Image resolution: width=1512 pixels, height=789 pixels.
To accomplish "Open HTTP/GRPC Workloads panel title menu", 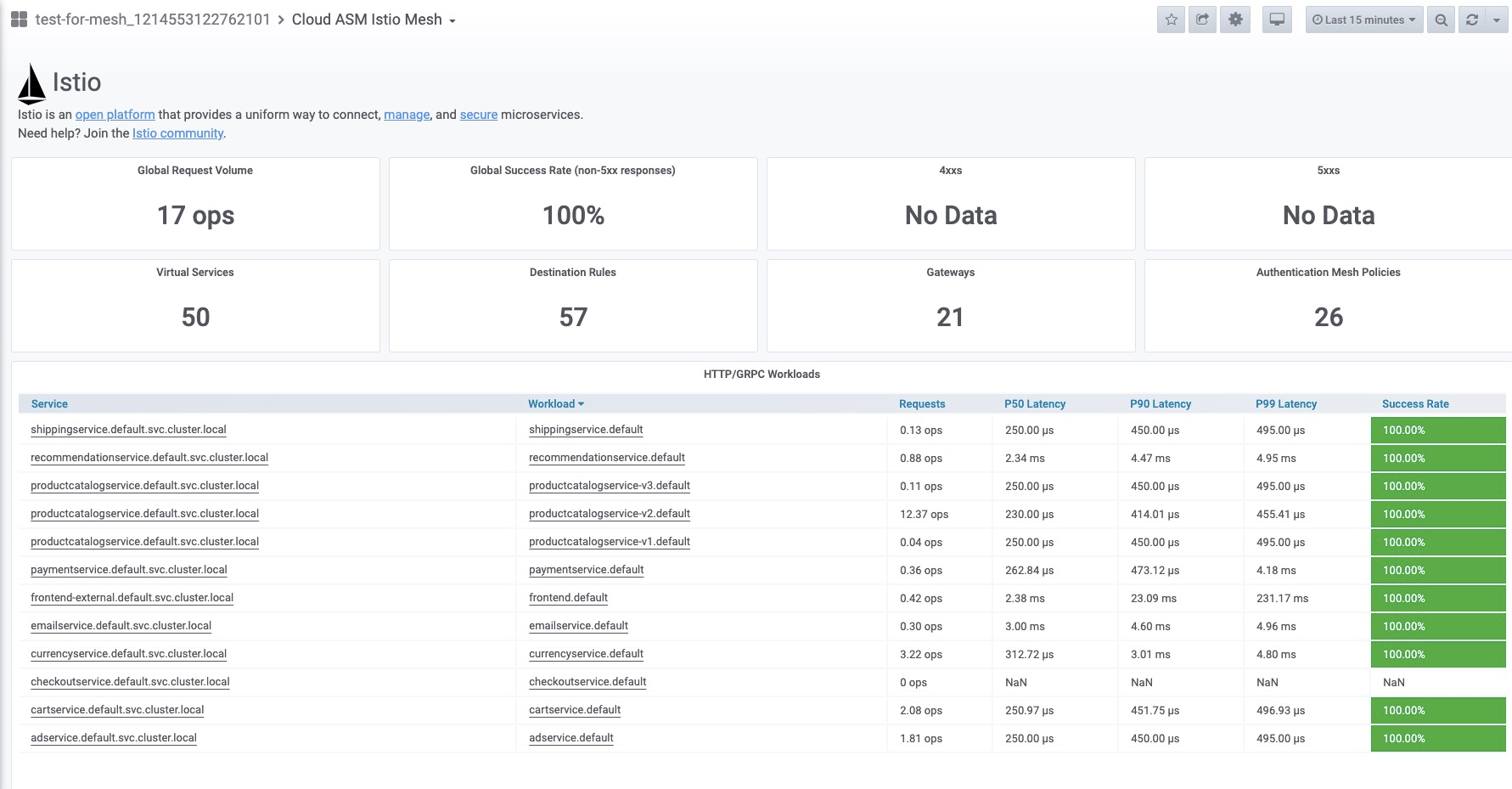I will coord(762,375).
